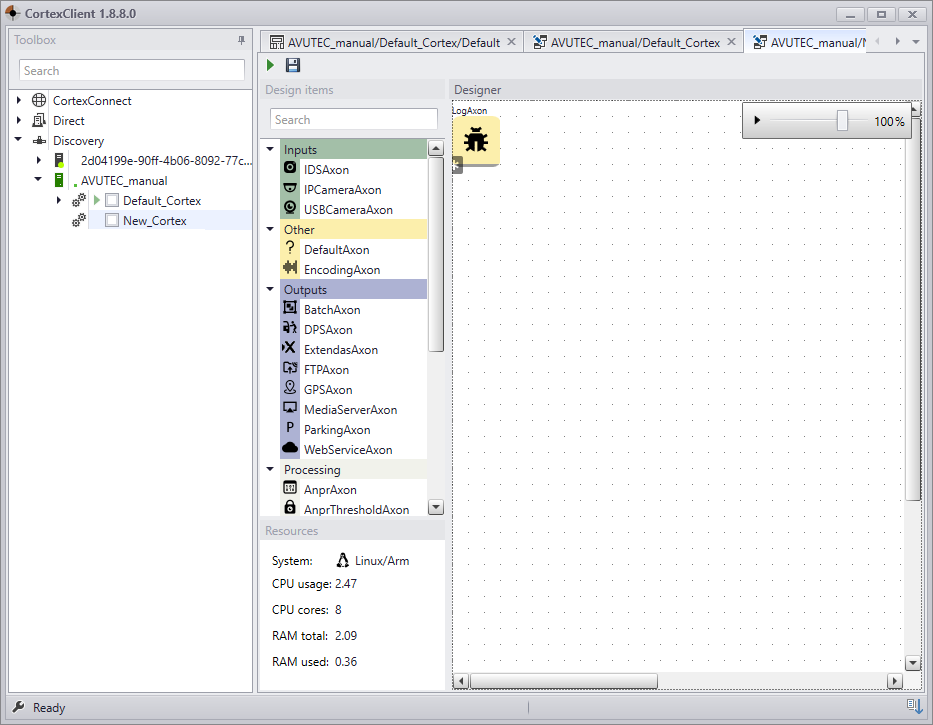Select the LogAxon bug node in Designer

(x=476, y=140)
